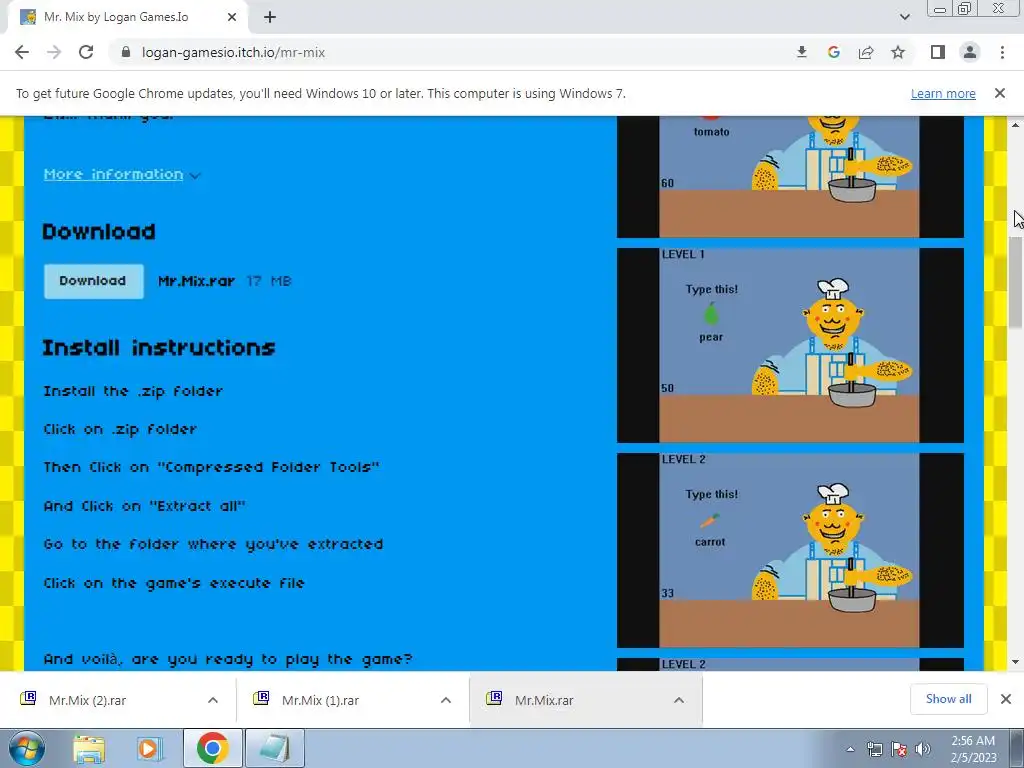Viewport: 1024px width, 768px height.
Task: Open Chrome side panel
Action: point(938,52)
